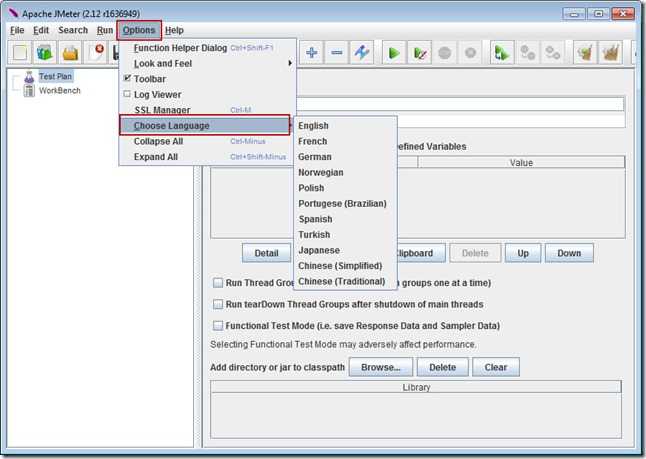Select Portugese (Brazilian) language
Screen dimensions: 646x459
click(345, 204)
